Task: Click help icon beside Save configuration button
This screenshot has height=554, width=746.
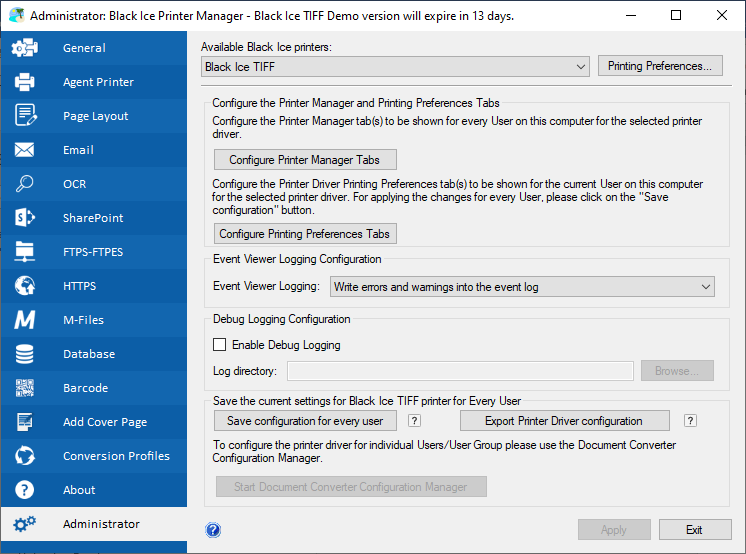Action: (415, 421)
